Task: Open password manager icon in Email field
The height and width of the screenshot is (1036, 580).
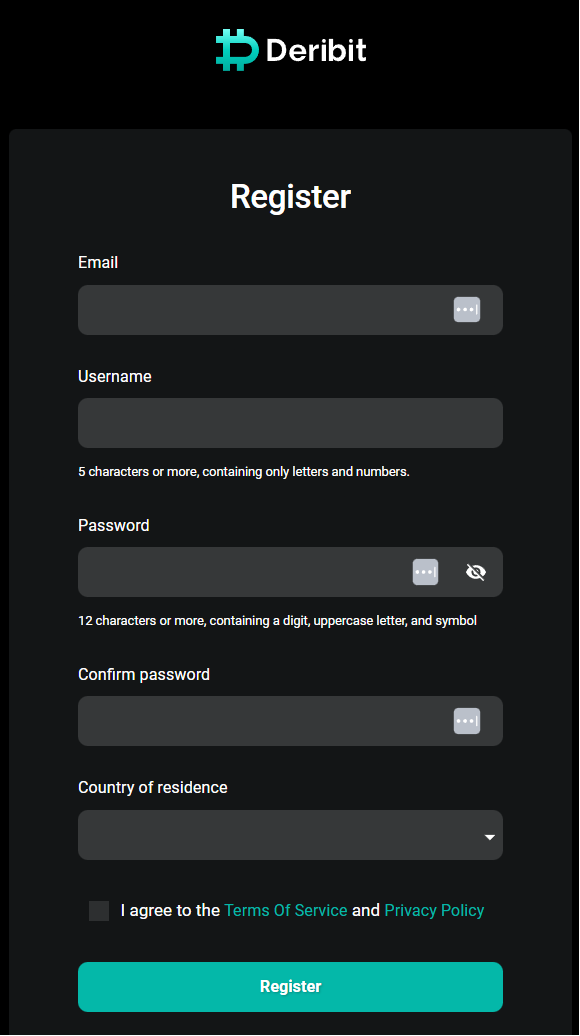Action: [x=466, y=309]
